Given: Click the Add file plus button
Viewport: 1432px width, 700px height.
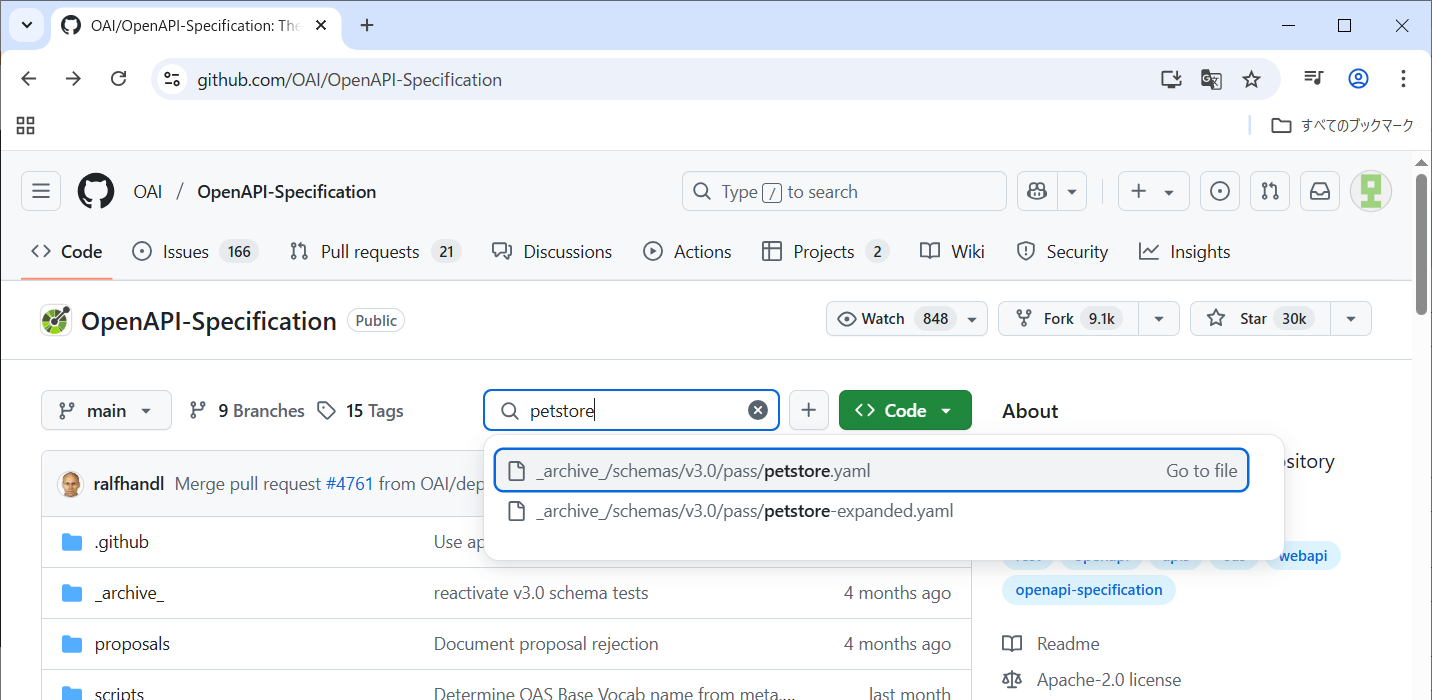Looking at the screenshot, I should click(809, 410).
